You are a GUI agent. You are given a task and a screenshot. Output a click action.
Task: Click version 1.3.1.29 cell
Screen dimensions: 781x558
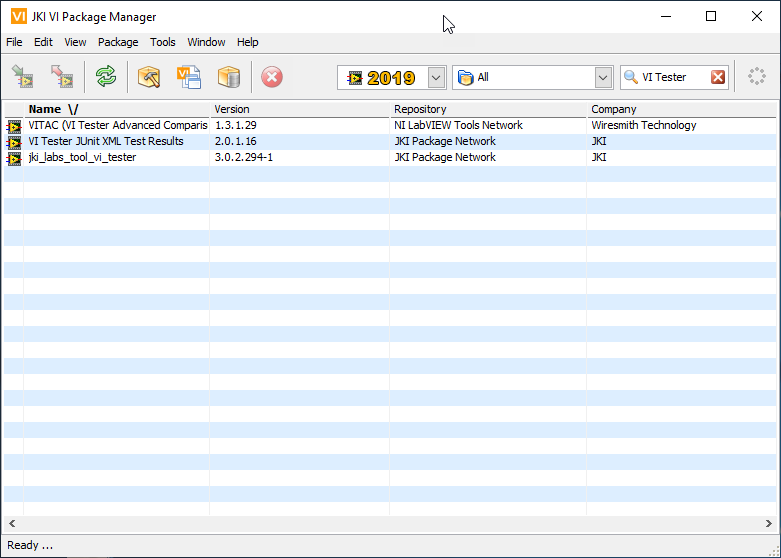(x=236, y=125)
